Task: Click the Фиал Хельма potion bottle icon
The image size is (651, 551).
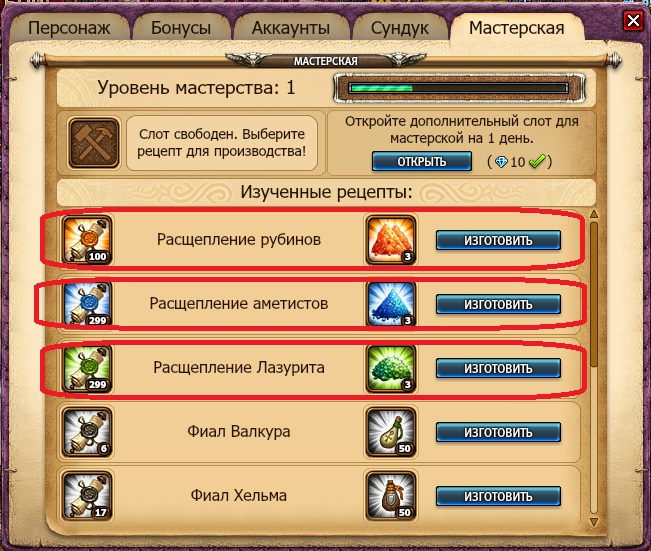Action: coord(391,496)
